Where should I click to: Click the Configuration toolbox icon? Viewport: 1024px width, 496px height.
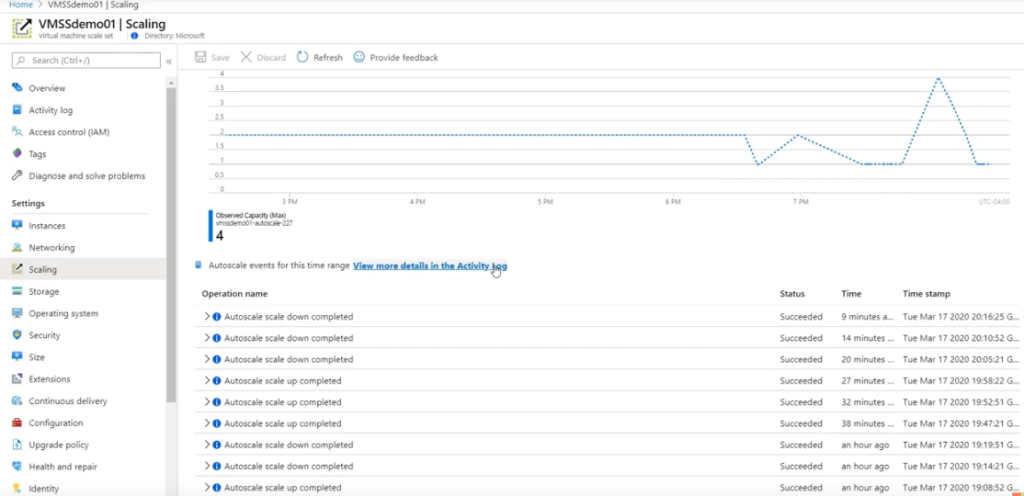tap(17, 422)
